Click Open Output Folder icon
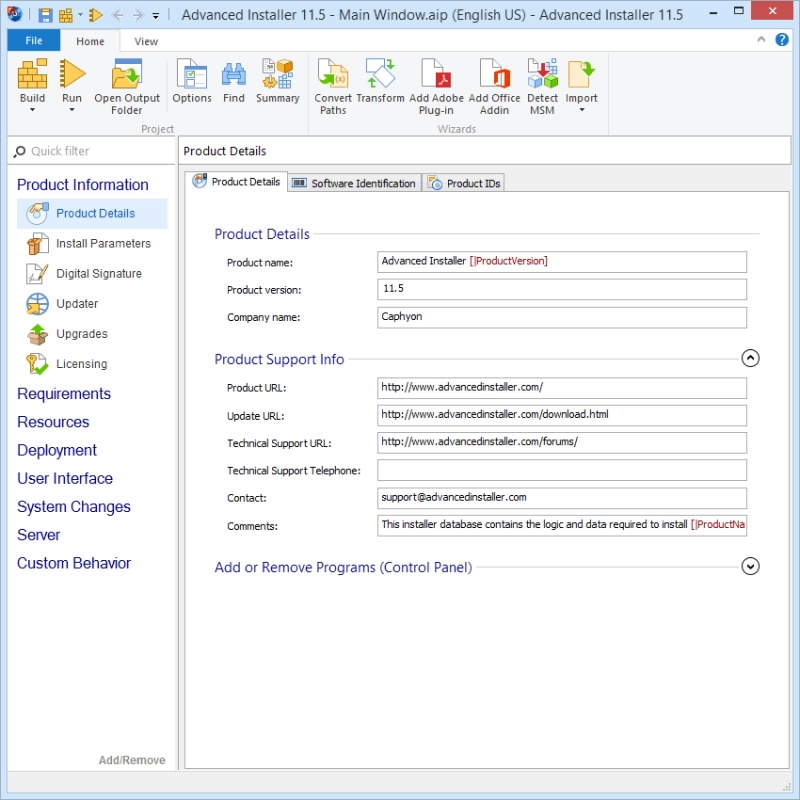Screen dimensions: 800x800 tap(127, 73)
